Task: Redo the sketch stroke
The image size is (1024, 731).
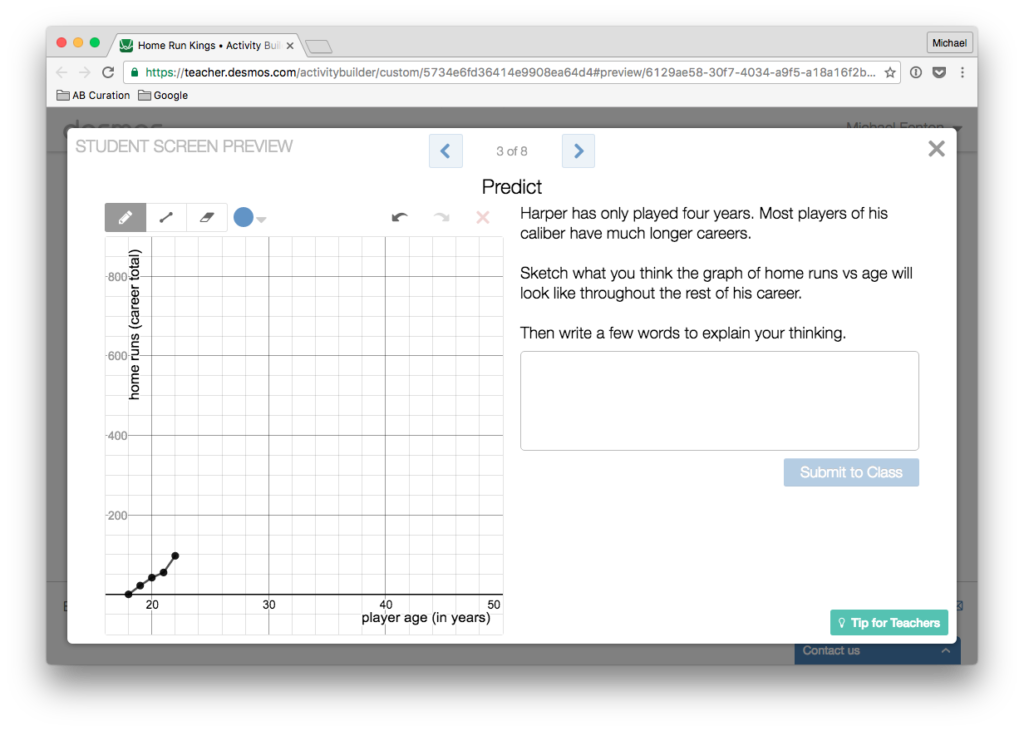Action: [441, 218]
